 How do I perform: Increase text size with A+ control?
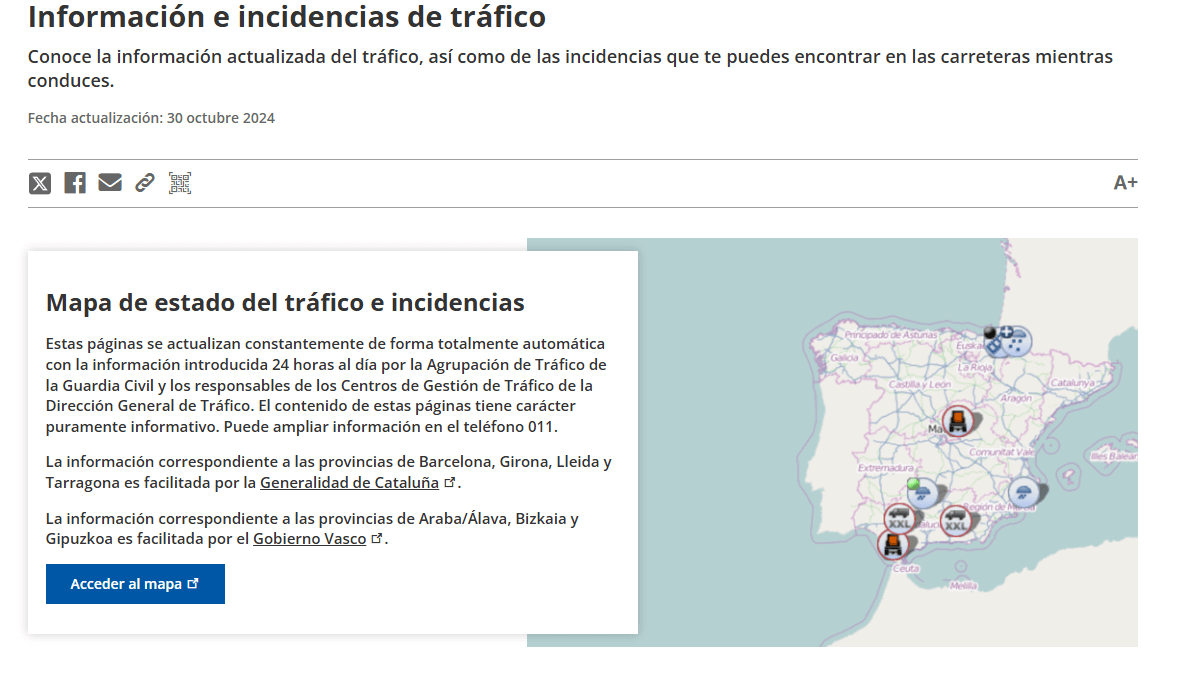tap(1127, 183)
